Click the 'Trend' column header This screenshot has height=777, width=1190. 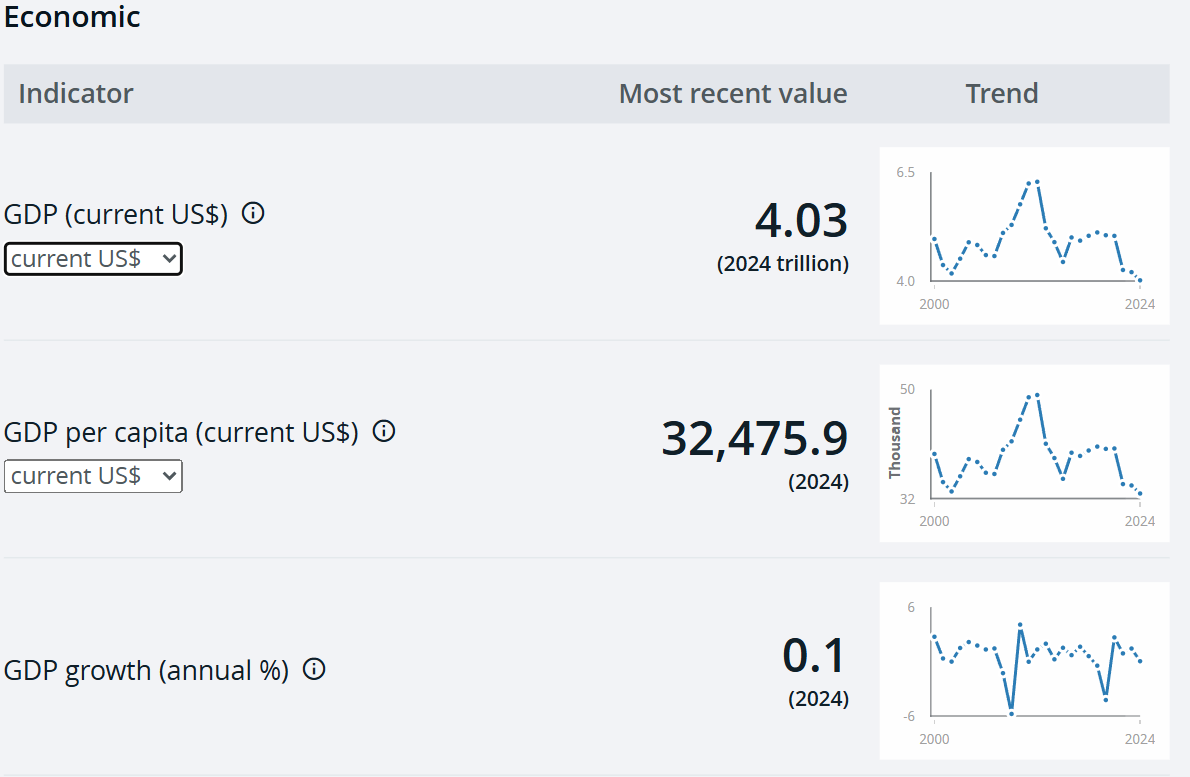(x=1002, y=93)
